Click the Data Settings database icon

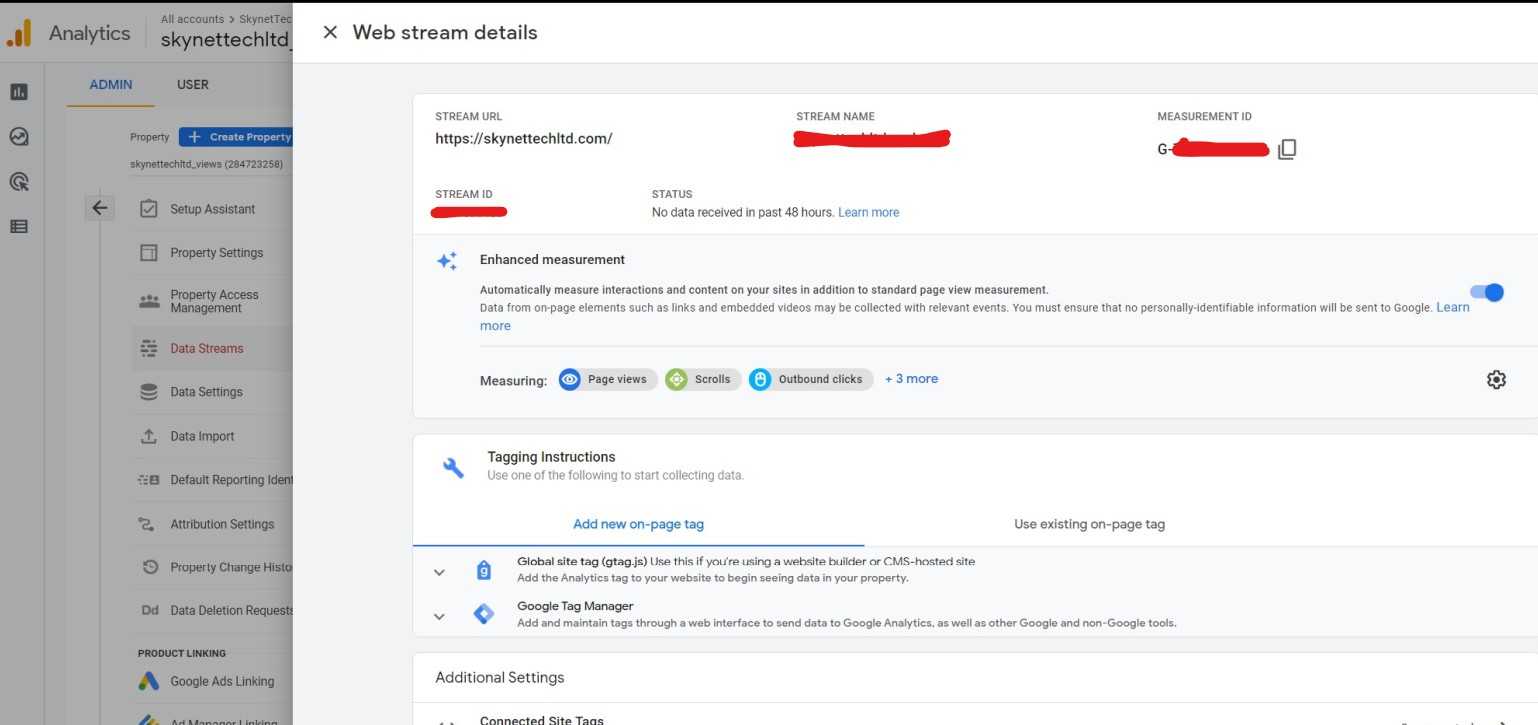click(149, 392)
